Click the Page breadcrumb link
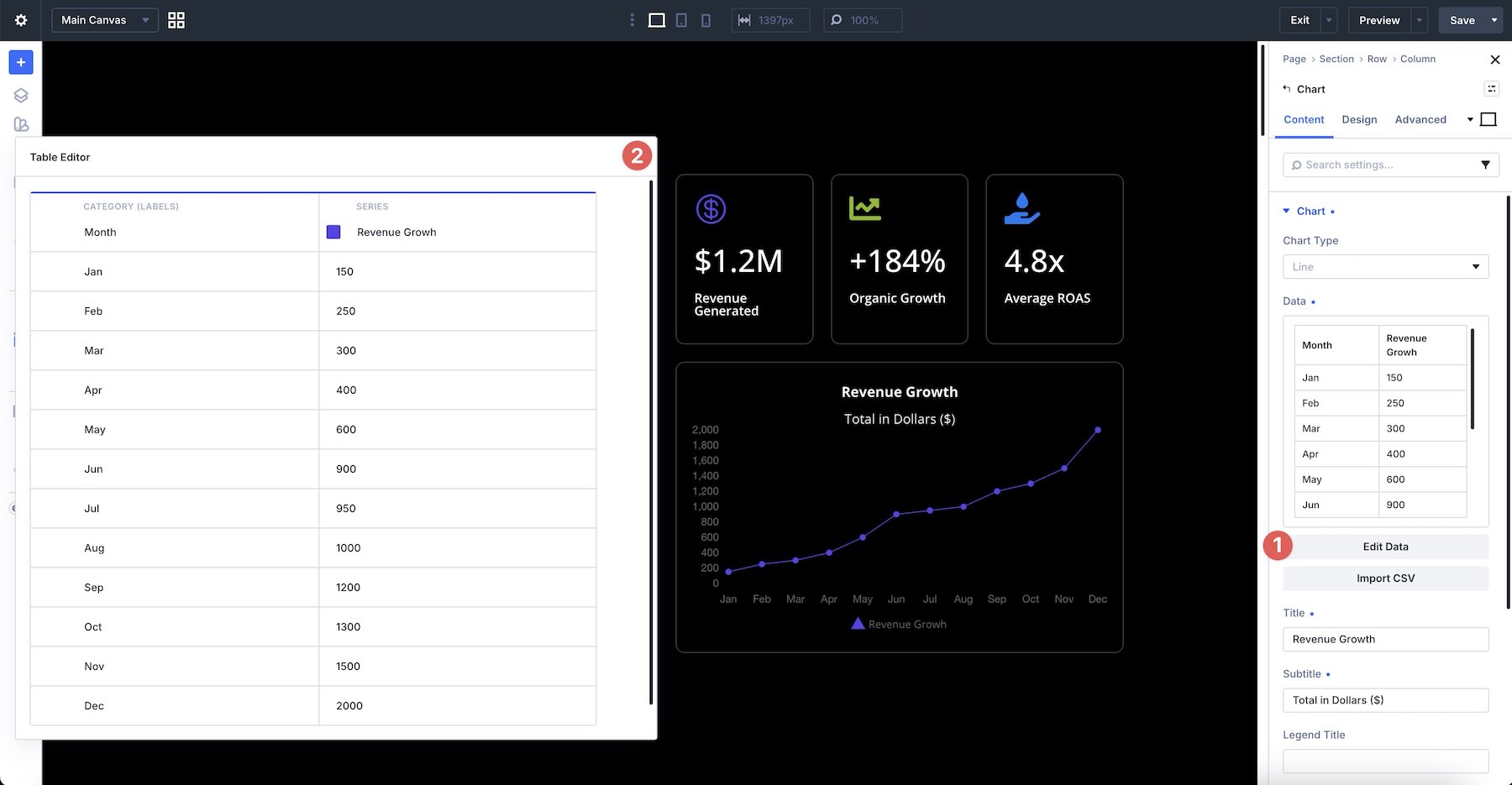The width and height of the screenshot is (1512, 785). tap(1294, 59)
